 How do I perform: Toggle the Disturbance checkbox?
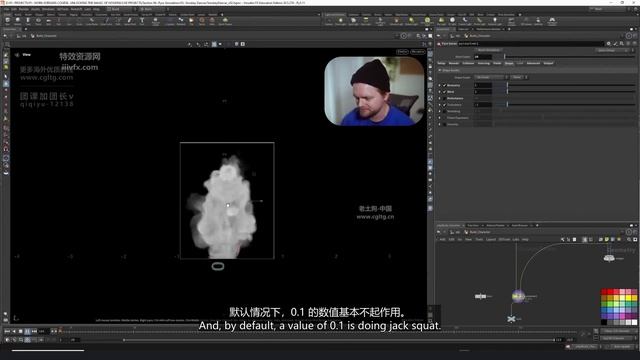444,98
